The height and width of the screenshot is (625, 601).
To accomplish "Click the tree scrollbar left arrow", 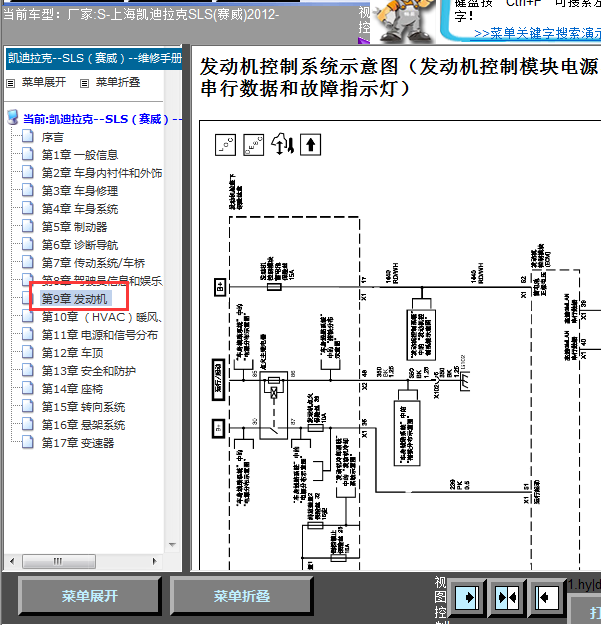I will [12, 561].
